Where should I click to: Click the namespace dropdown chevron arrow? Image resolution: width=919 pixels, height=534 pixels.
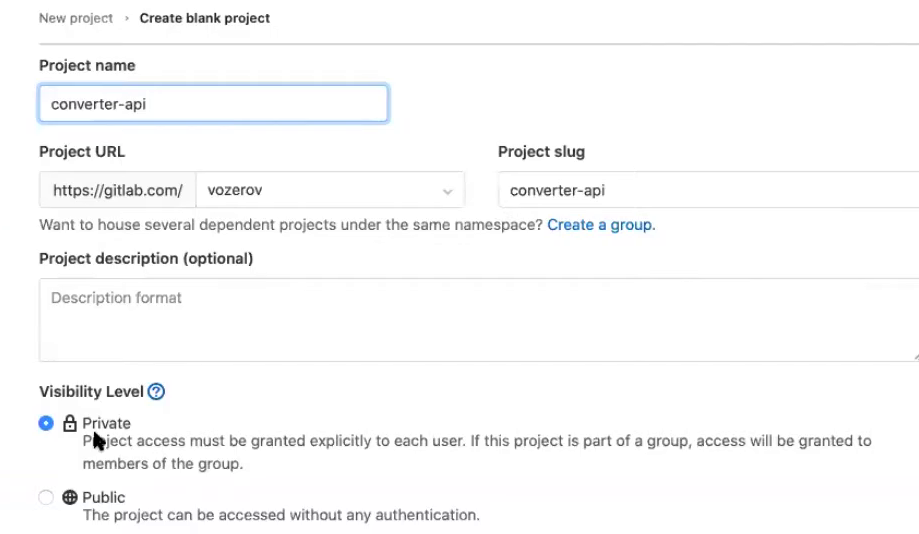pos(447,192)
